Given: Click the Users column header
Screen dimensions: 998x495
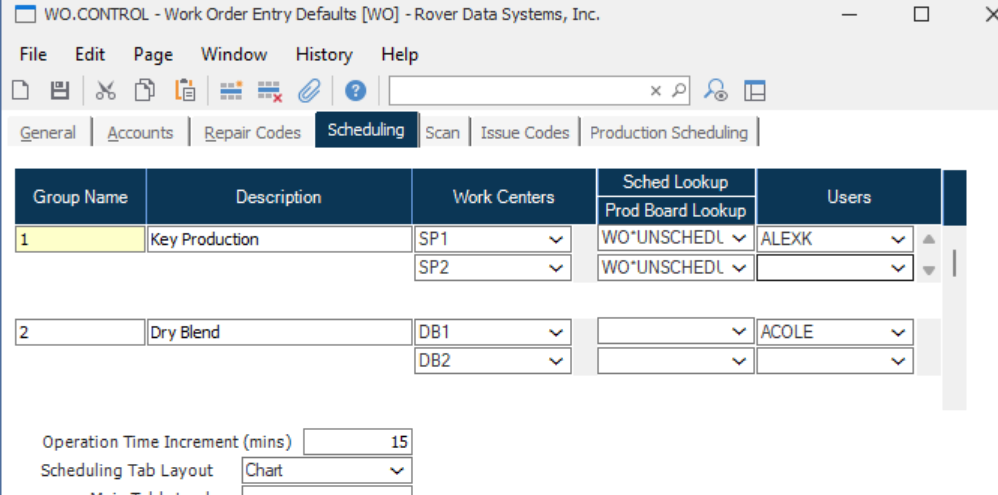Looking at the screenshot, I should 849,197.
